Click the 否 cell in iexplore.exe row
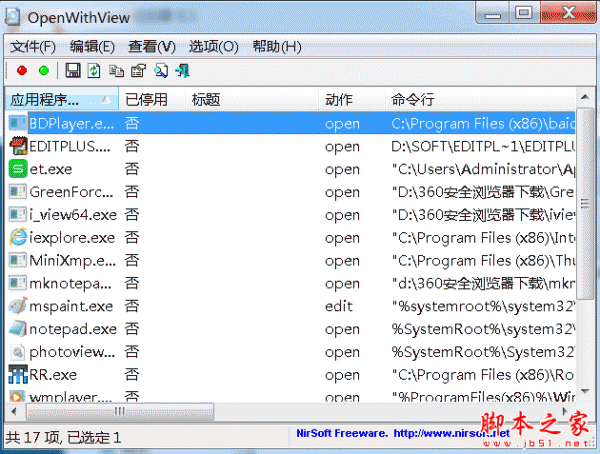Viewport: 600px width, 454px height. click(x=132, y=238)
